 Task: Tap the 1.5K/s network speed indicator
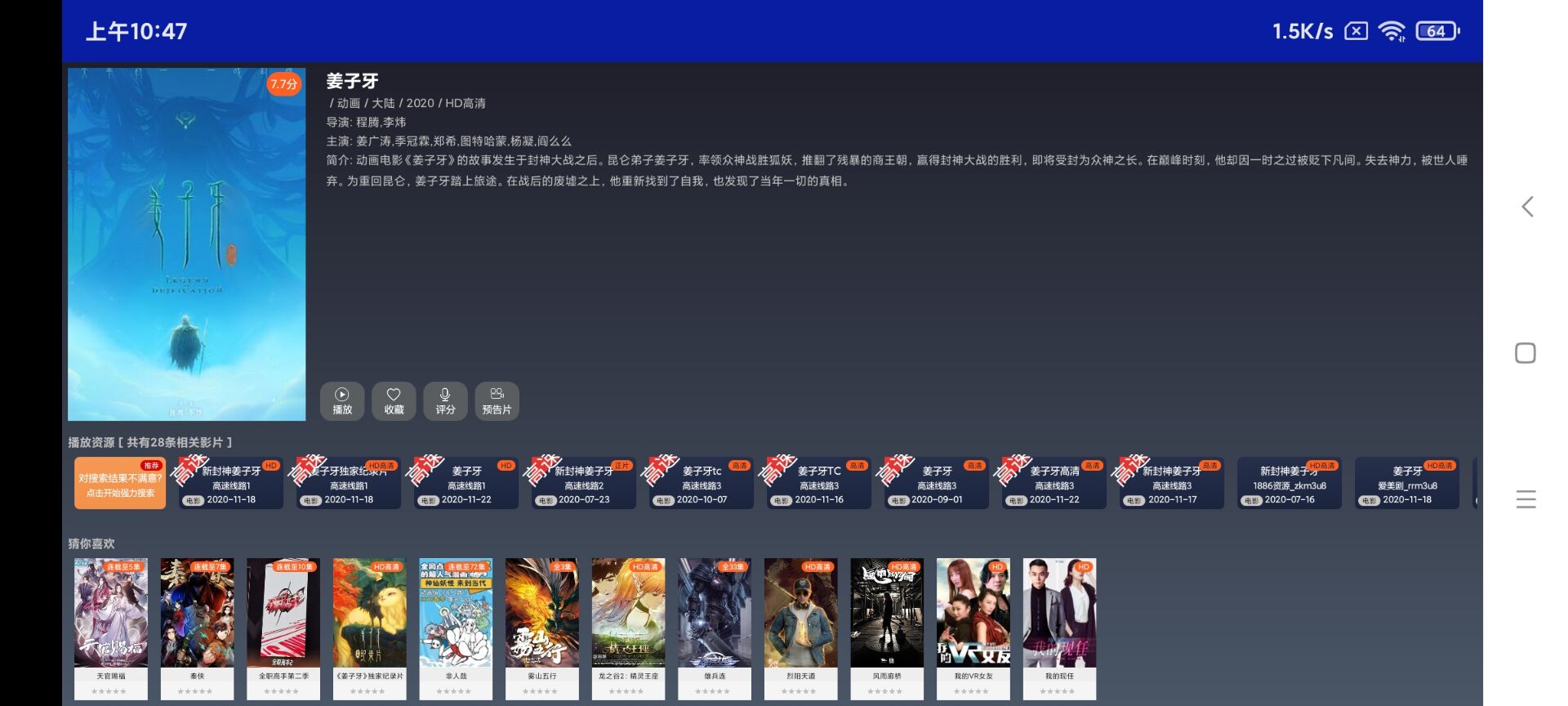coord(1303,31)
